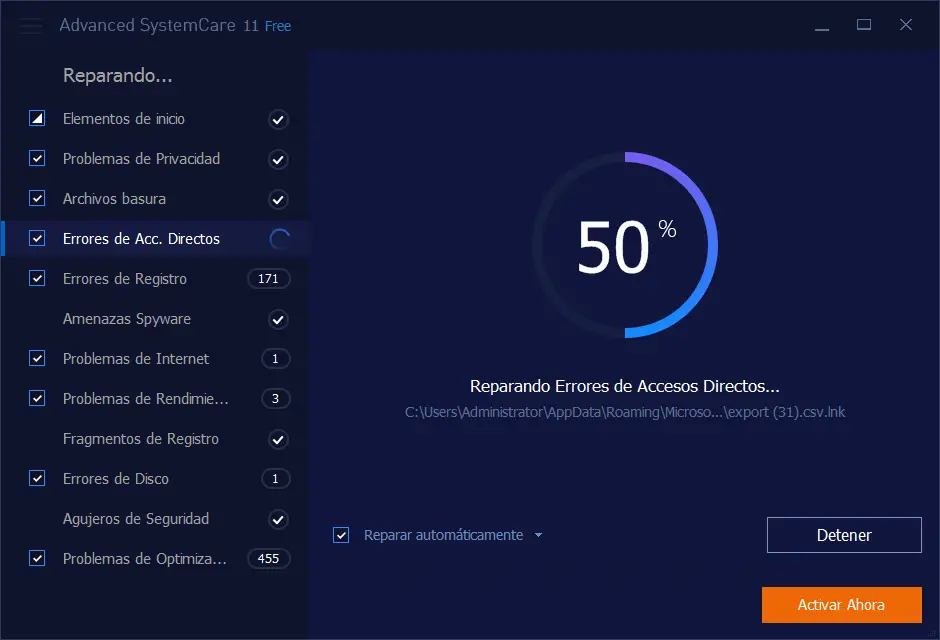
Task: Uncheck Errores de Registro checkbox
Action: pyautogui.click(x=37, y=278)
